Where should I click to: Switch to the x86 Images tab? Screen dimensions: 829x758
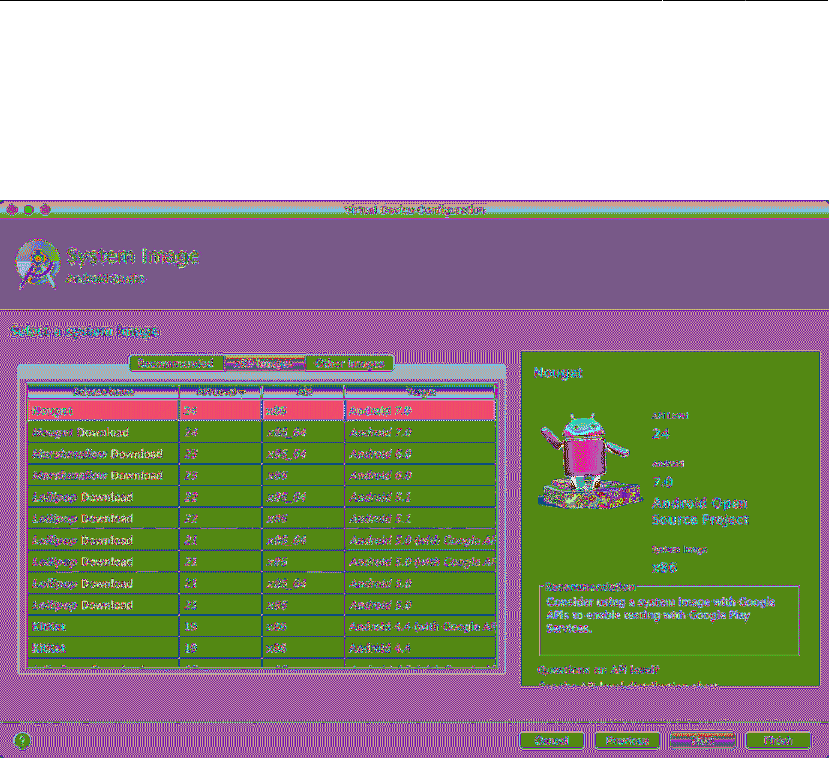click(x=264, y=363)
